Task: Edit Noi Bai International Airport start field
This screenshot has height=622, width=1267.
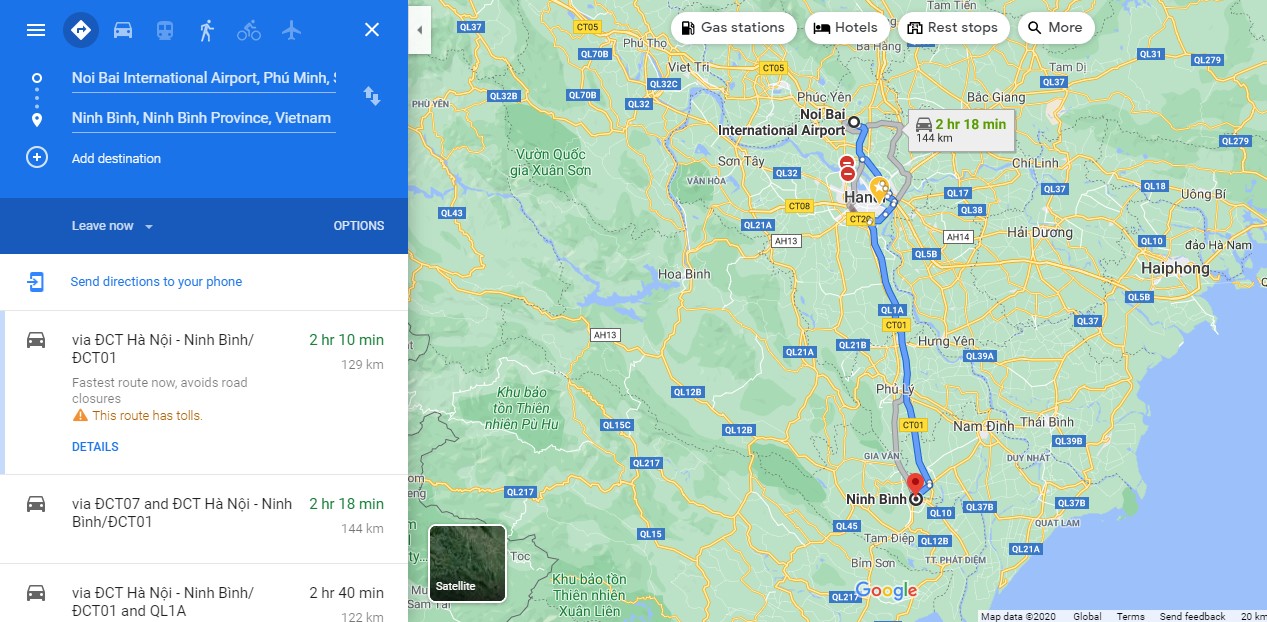Action: coord(204,78)
